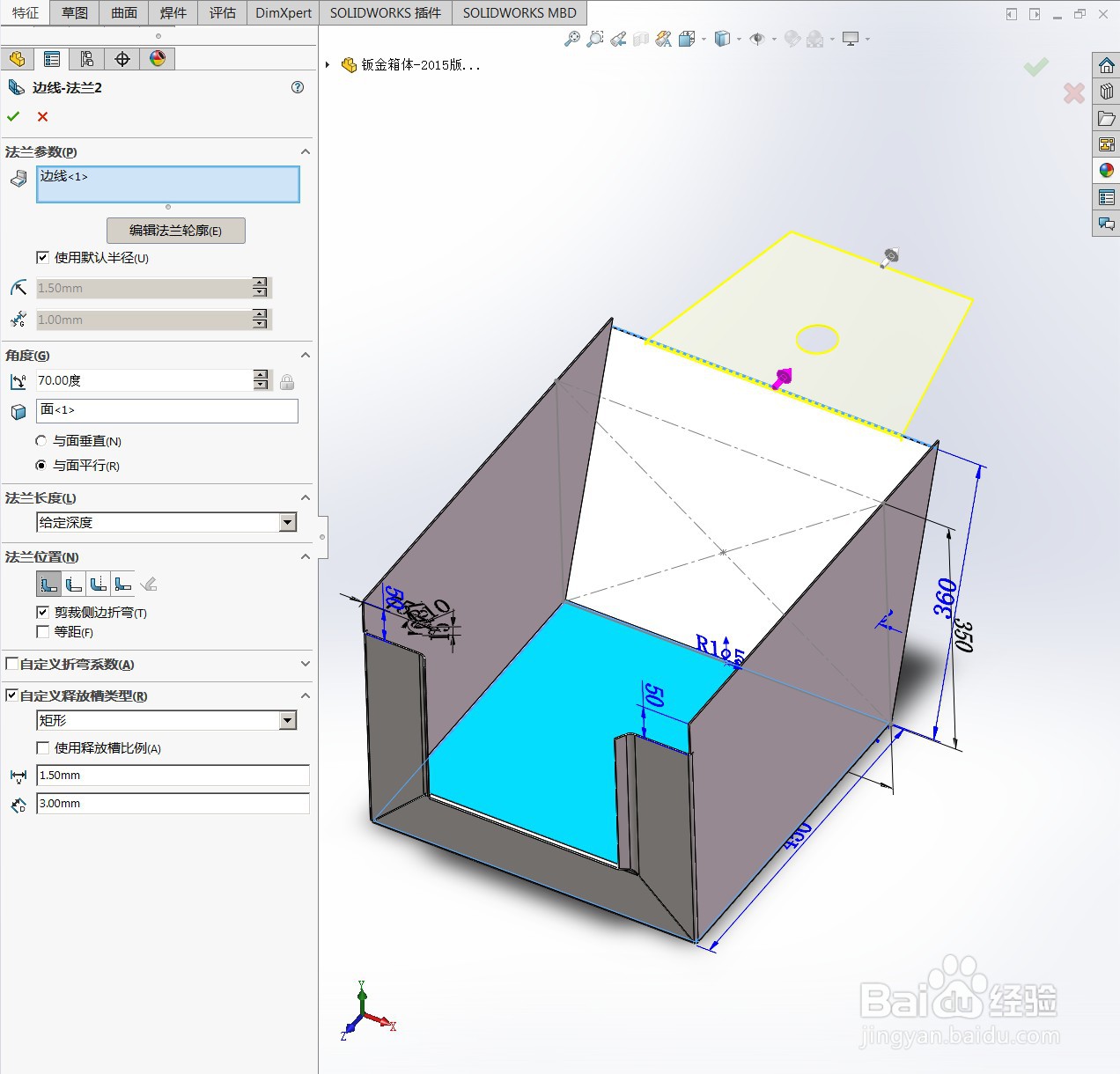The height and width of the screenshot is (1074, 1120).
Task: Cancel edge flange with red X in panel
Action: tap(42, 116)
